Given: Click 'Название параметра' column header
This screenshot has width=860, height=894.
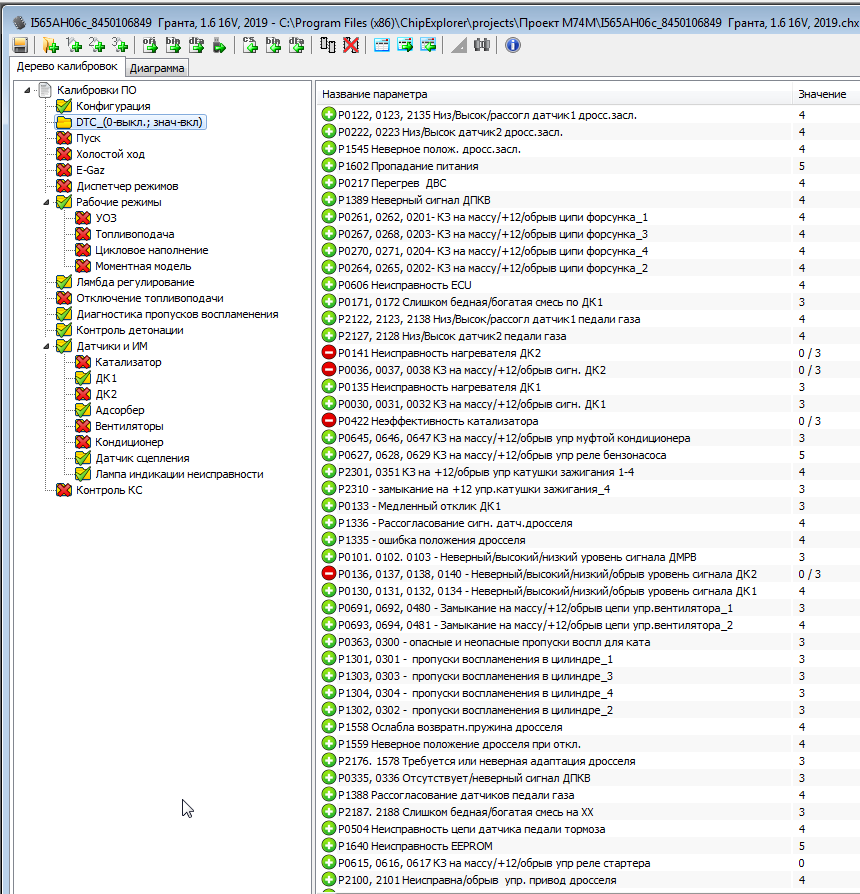Looking at the screenshot, I should pos(374,94).
